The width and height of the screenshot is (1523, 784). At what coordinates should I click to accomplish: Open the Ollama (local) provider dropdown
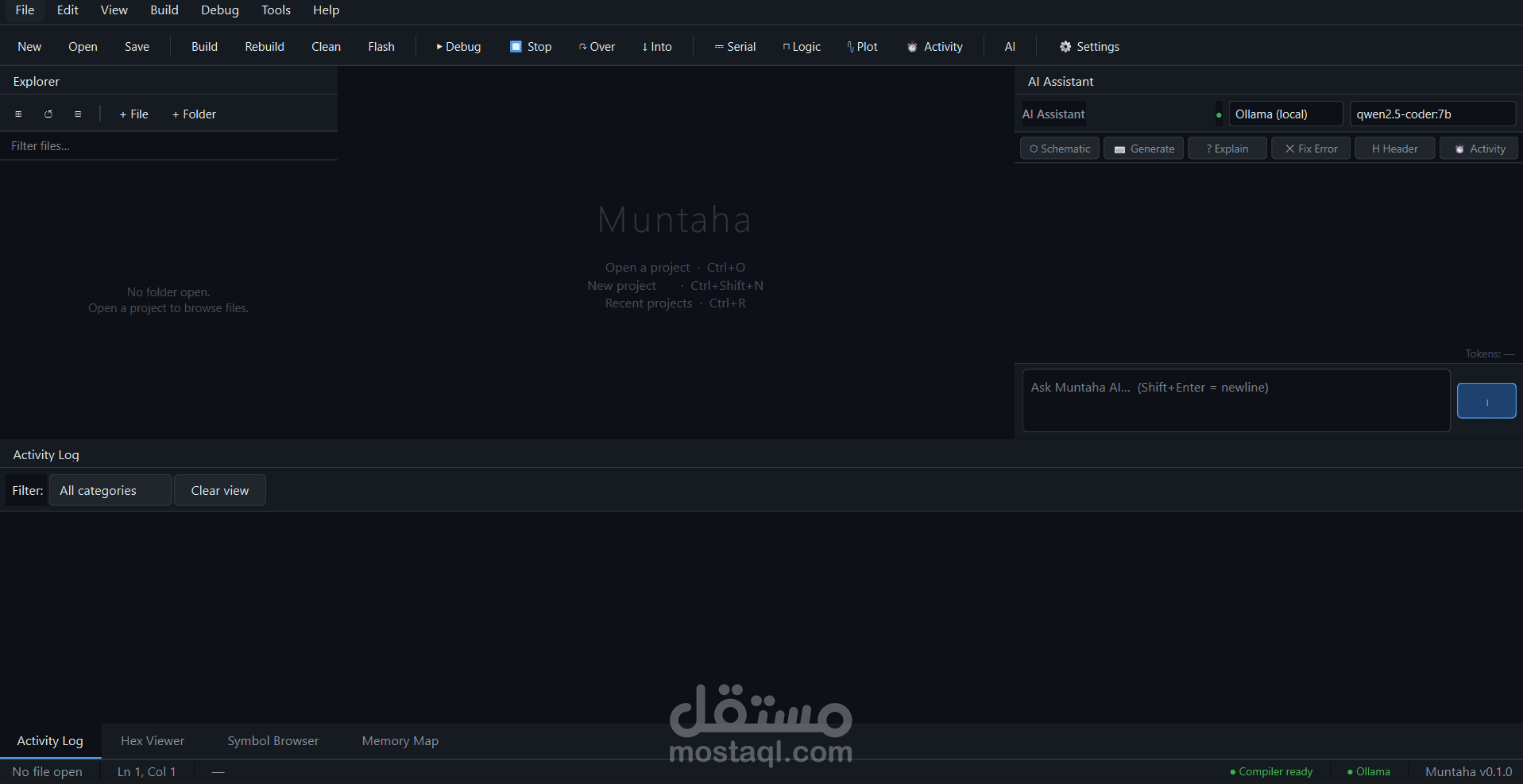[1285, 114]
